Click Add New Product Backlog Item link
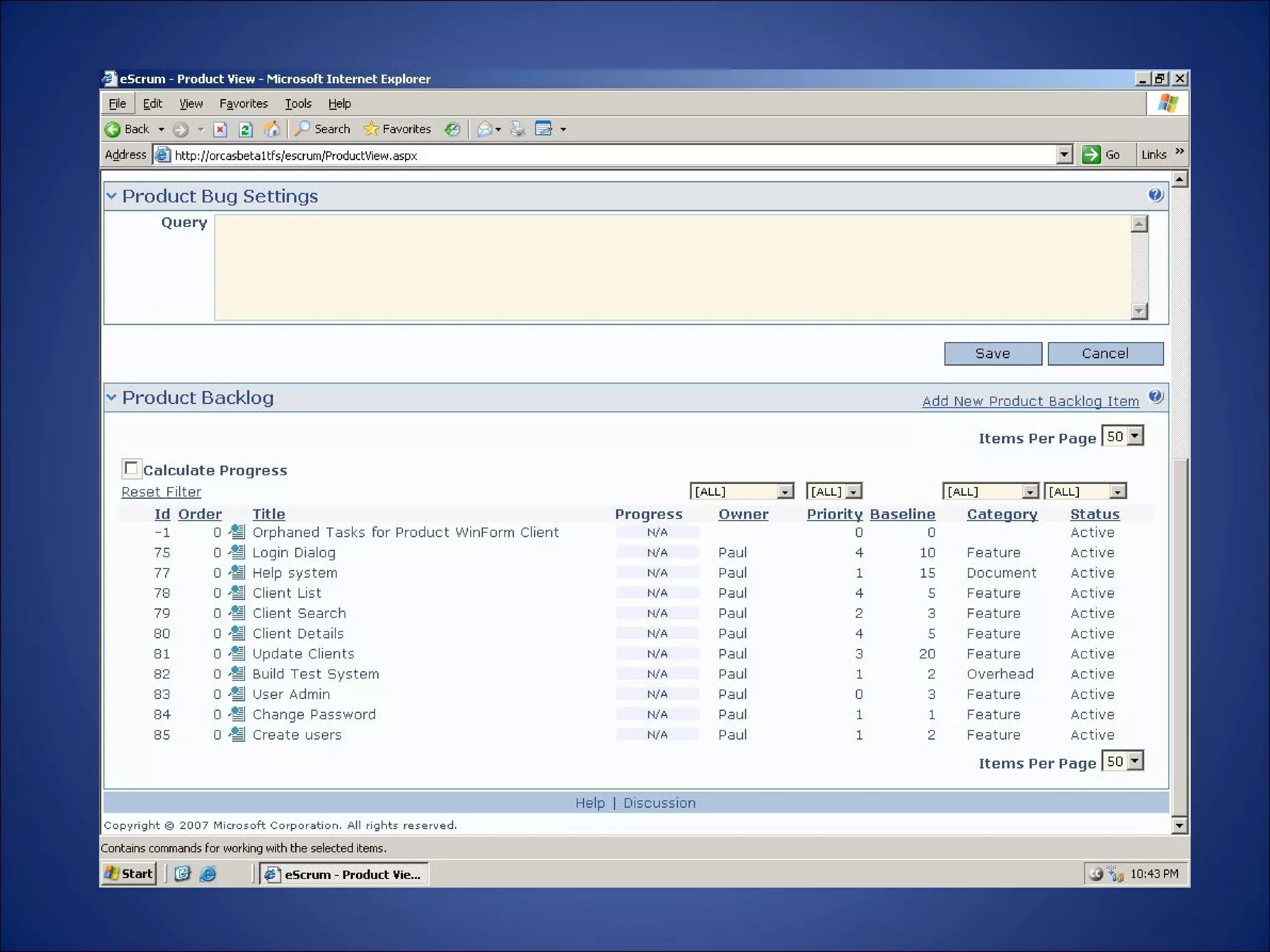 coord(1030,401)
